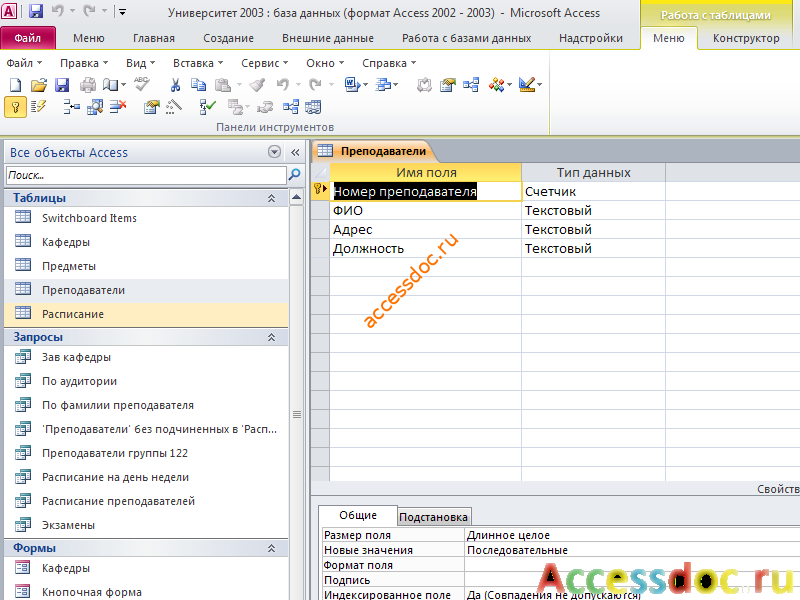This screenshot has height=600, width=800.
Task: Click the Open folder toolbar icon
Action: coord(38,85)
